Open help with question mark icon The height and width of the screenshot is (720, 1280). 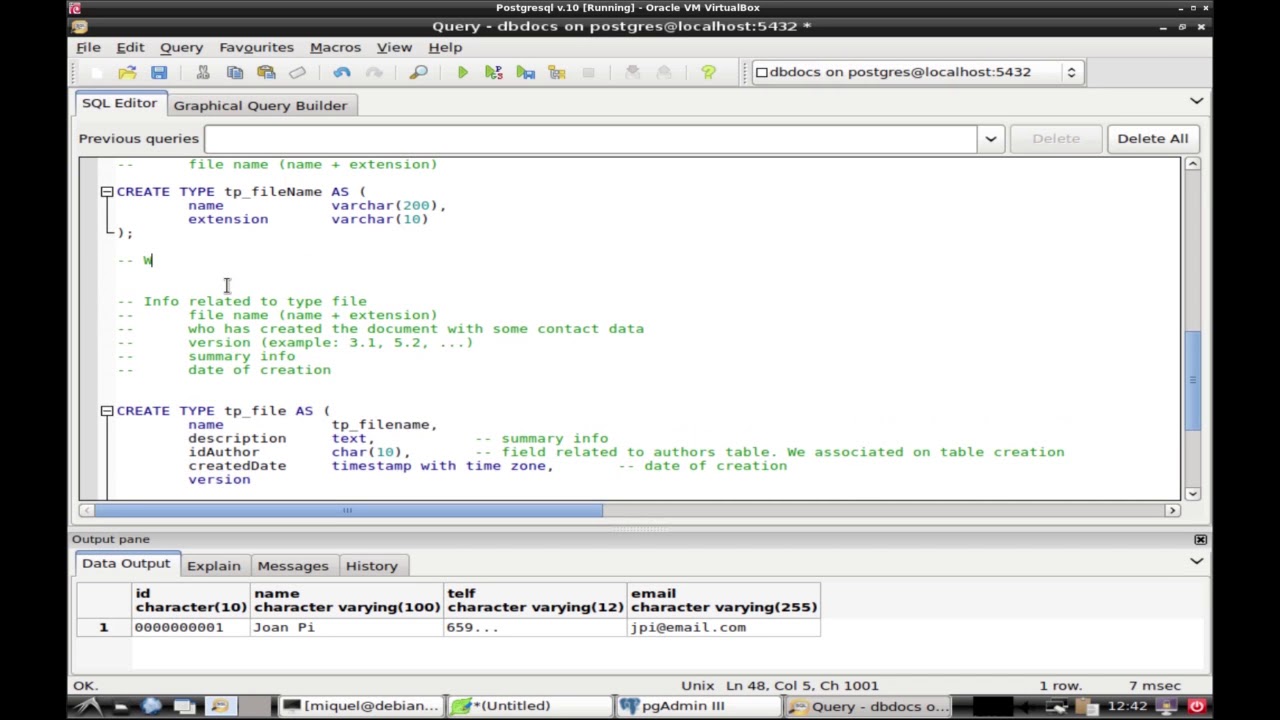(x=708, y=72)
